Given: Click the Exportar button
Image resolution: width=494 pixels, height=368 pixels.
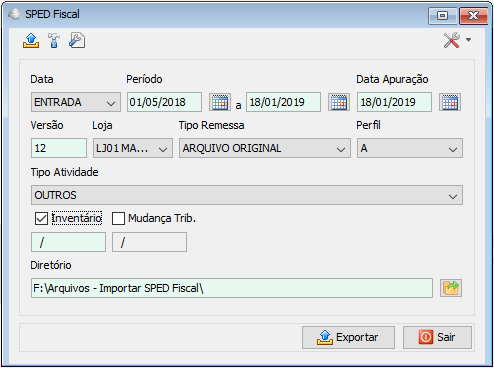Looking at the screenshot, I should tap(348, 337).
